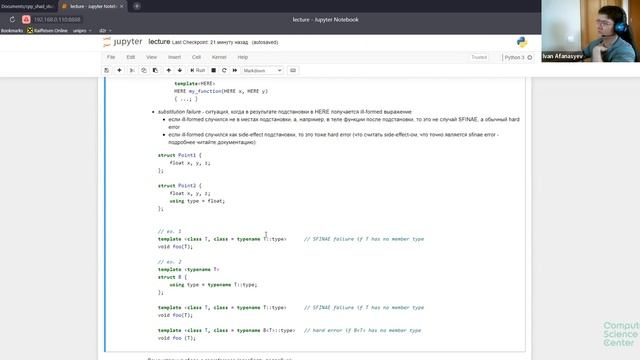Open a new browser tab
The width and height of the screenshot is (640, 360).
point(137,6)
